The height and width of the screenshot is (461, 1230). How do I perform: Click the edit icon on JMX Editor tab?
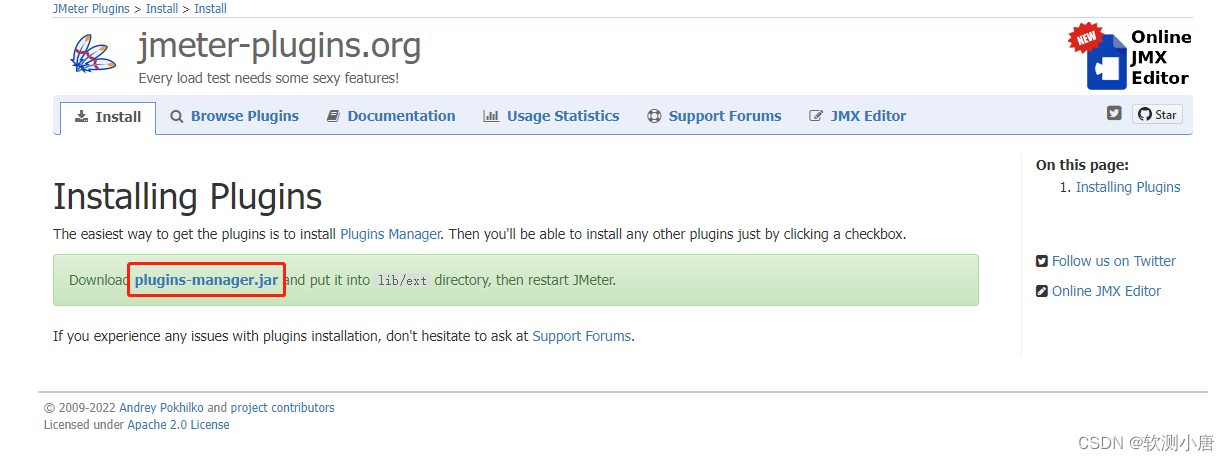click(816, 116)
